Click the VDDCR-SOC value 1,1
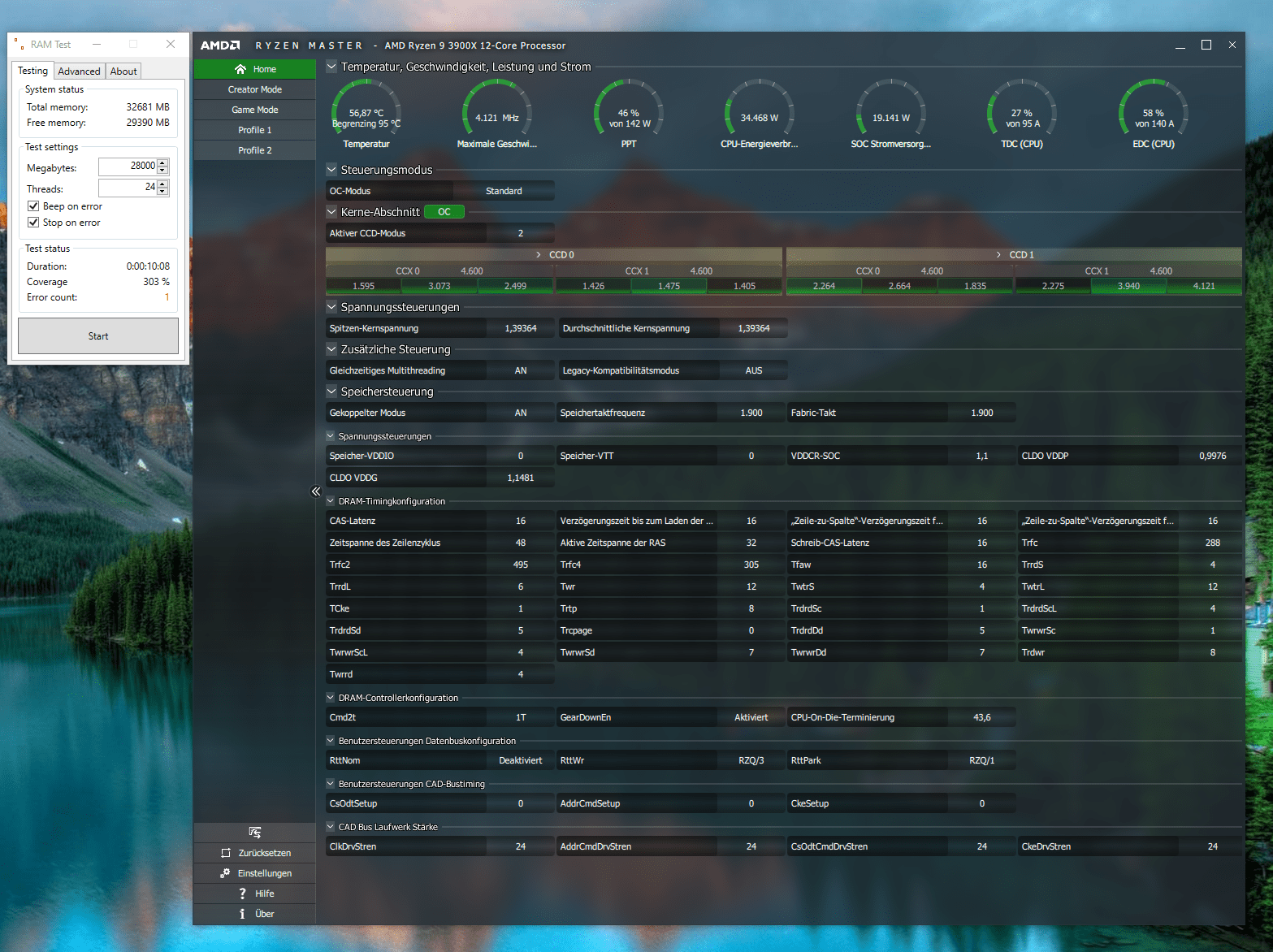 click(x=982, y=456)
